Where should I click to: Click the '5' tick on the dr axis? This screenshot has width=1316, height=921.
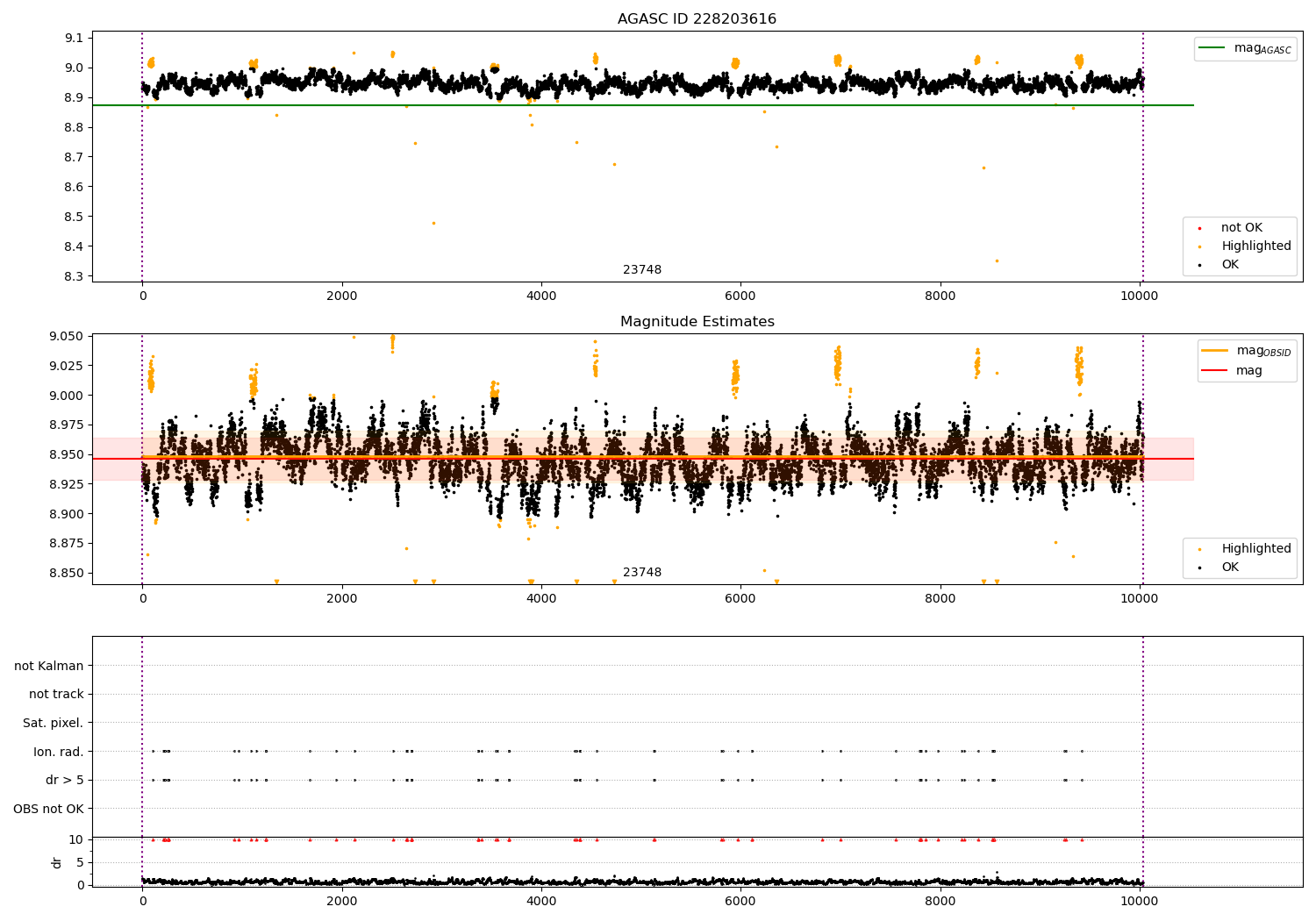click(81, 862)
